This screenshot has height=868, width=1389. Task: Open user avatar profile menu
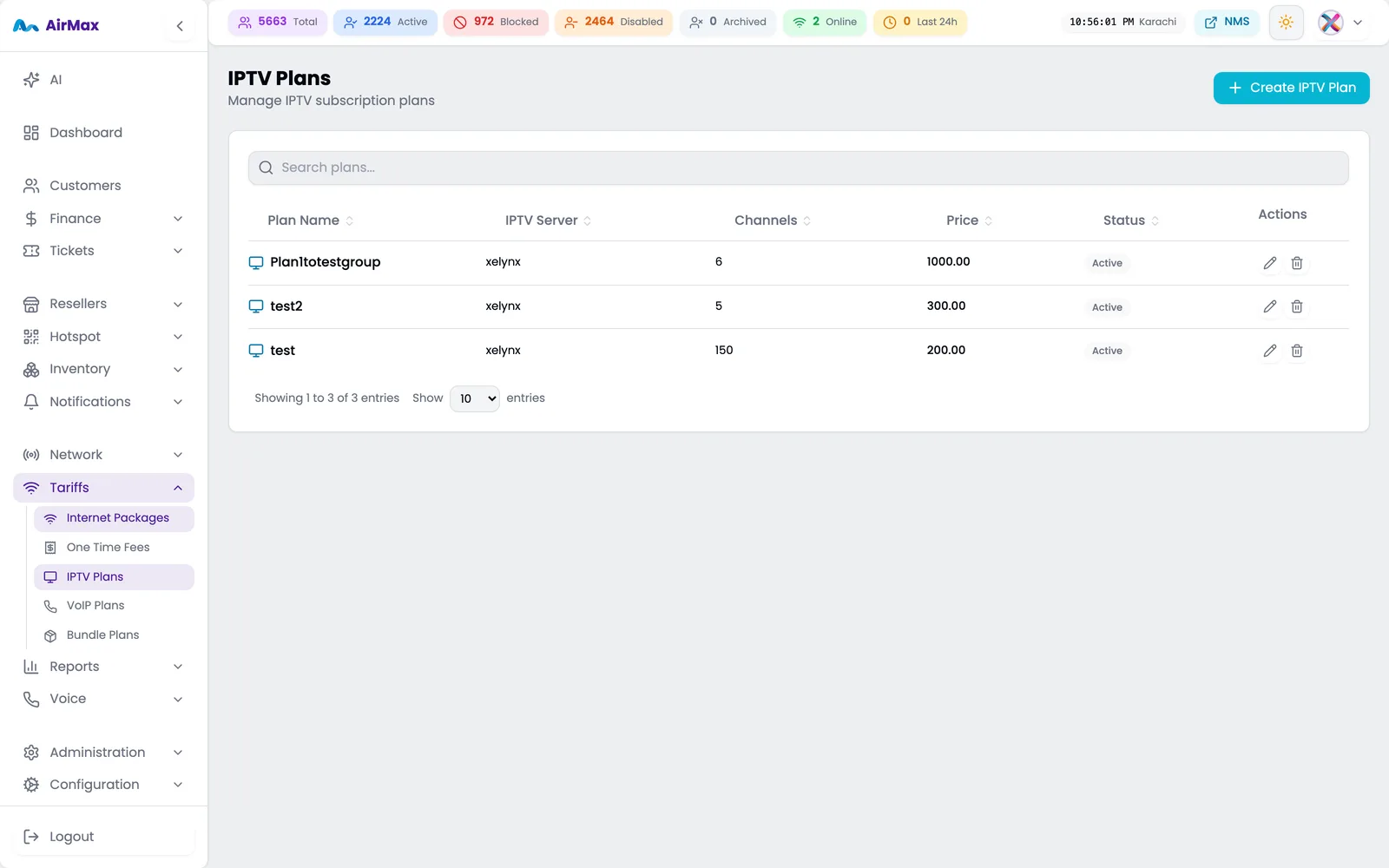pyautogui.click(x=1341, y=23)
